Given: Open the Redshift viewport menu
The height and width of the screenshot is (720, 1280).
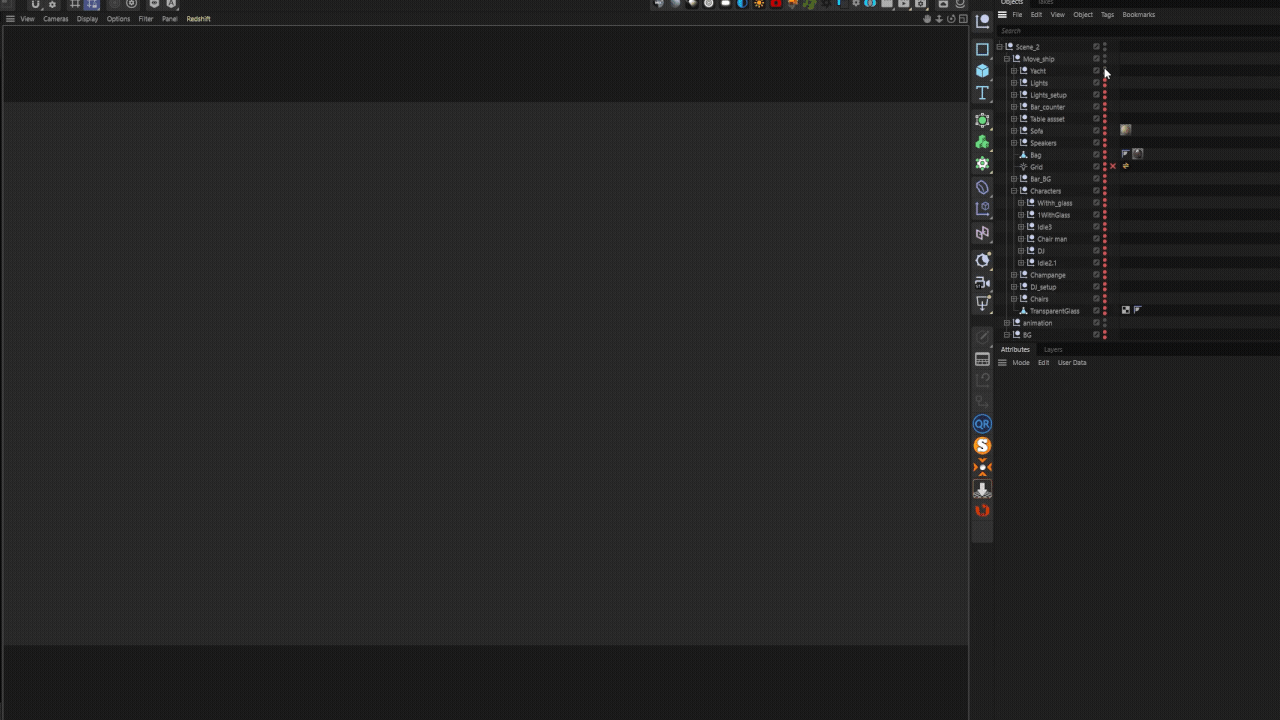Looking at the screenshot, I should pos(198,19).
